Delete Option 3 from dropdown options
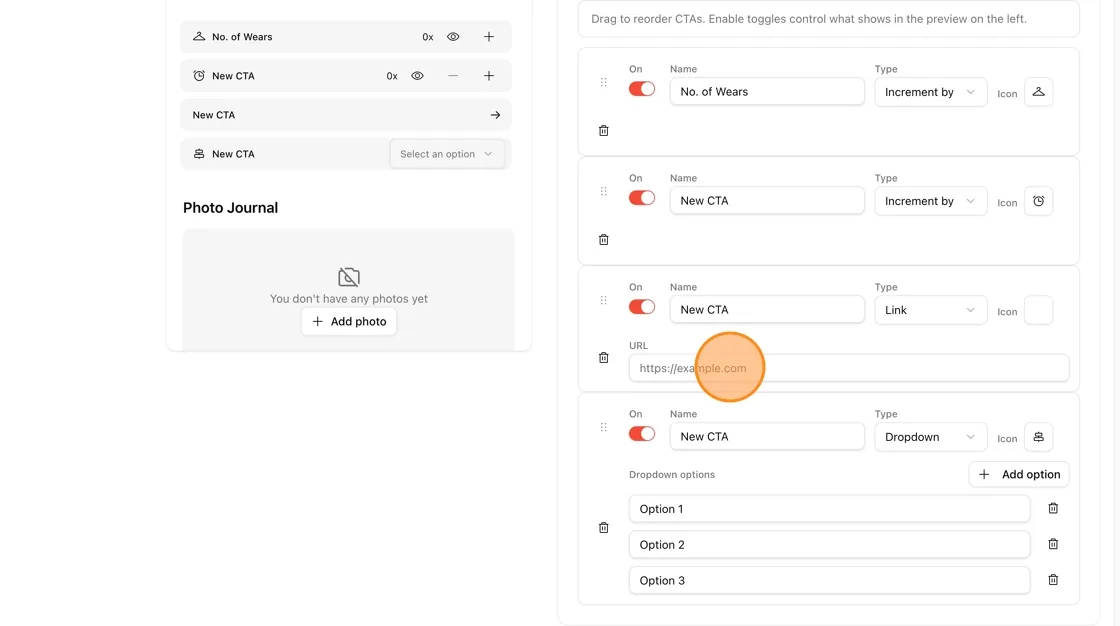 pos(1053,580)
